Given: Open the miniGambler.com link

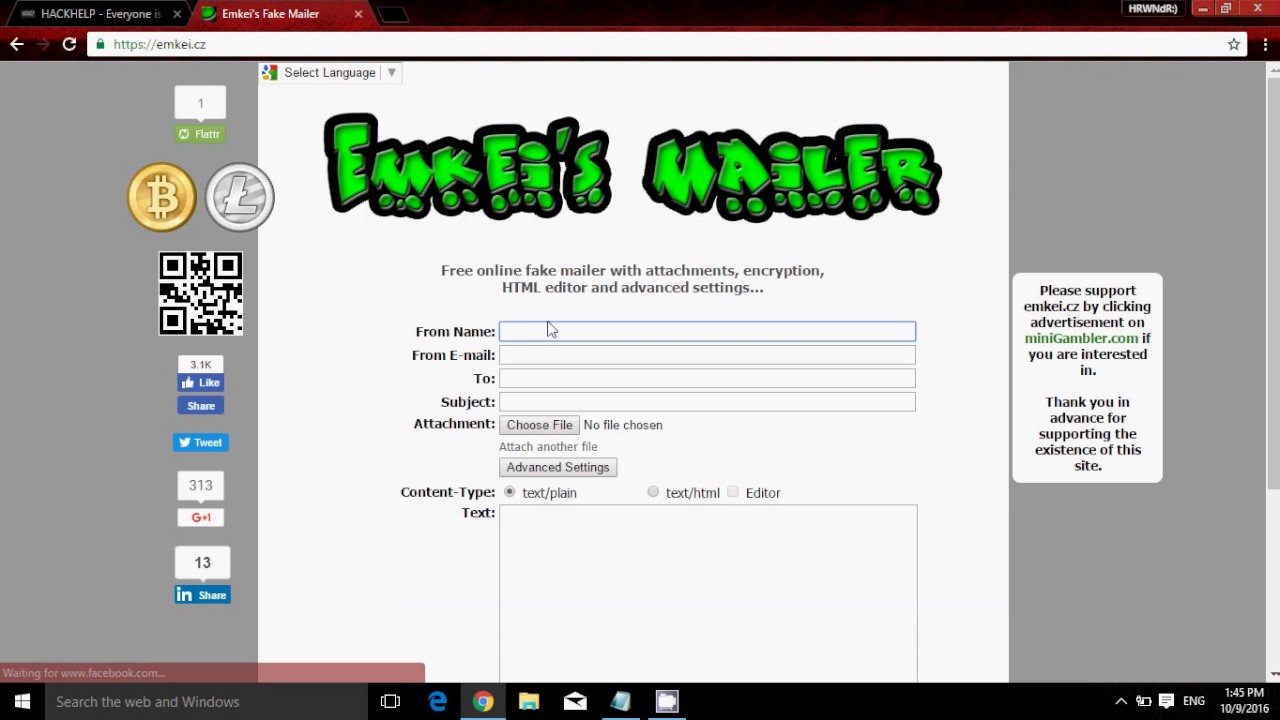Looking at the screenshot, I should click(x=1081, y=338).
